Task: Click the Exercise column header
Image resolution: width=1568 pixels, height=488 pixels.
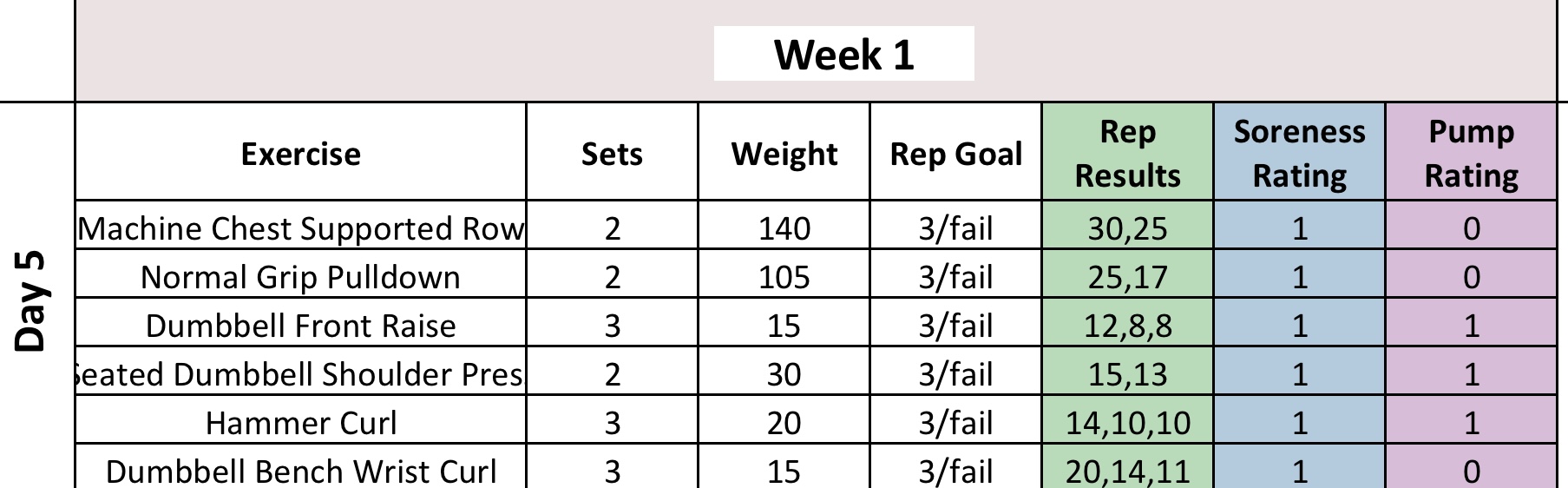Action: [x=300, y=154]
